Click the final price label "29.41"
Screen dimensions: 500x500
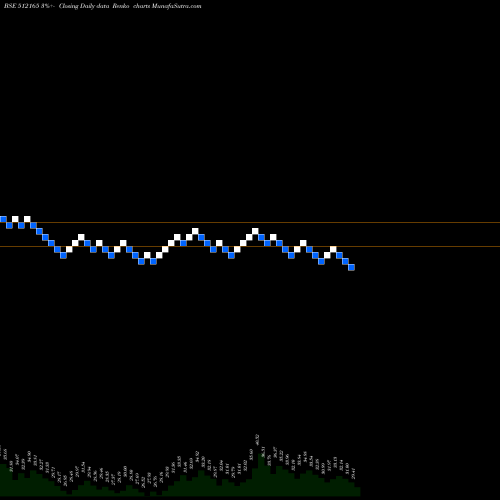(x=354, y=474)
